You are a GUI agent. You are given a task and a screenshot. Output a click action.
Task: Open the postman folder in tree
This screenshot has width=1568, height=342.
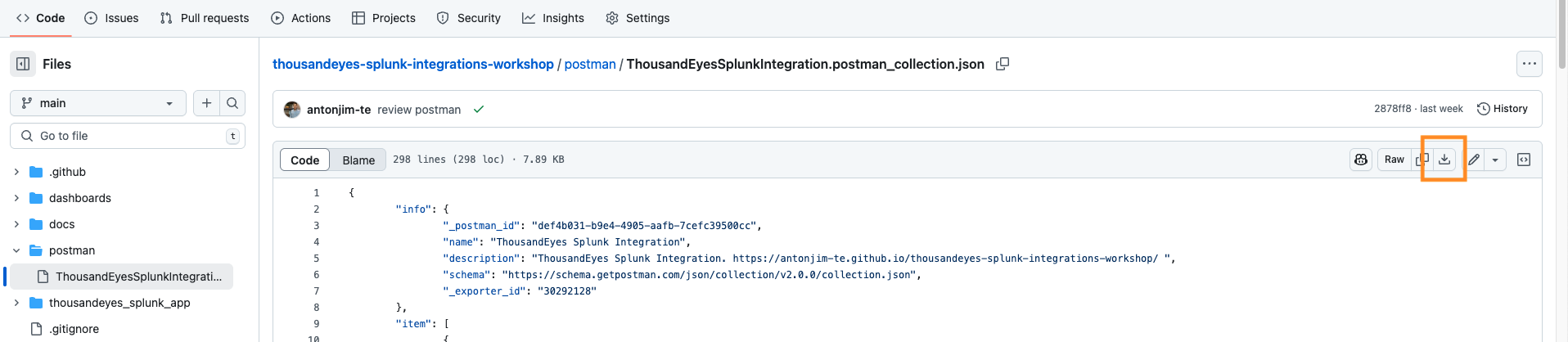tap(72, 250)
